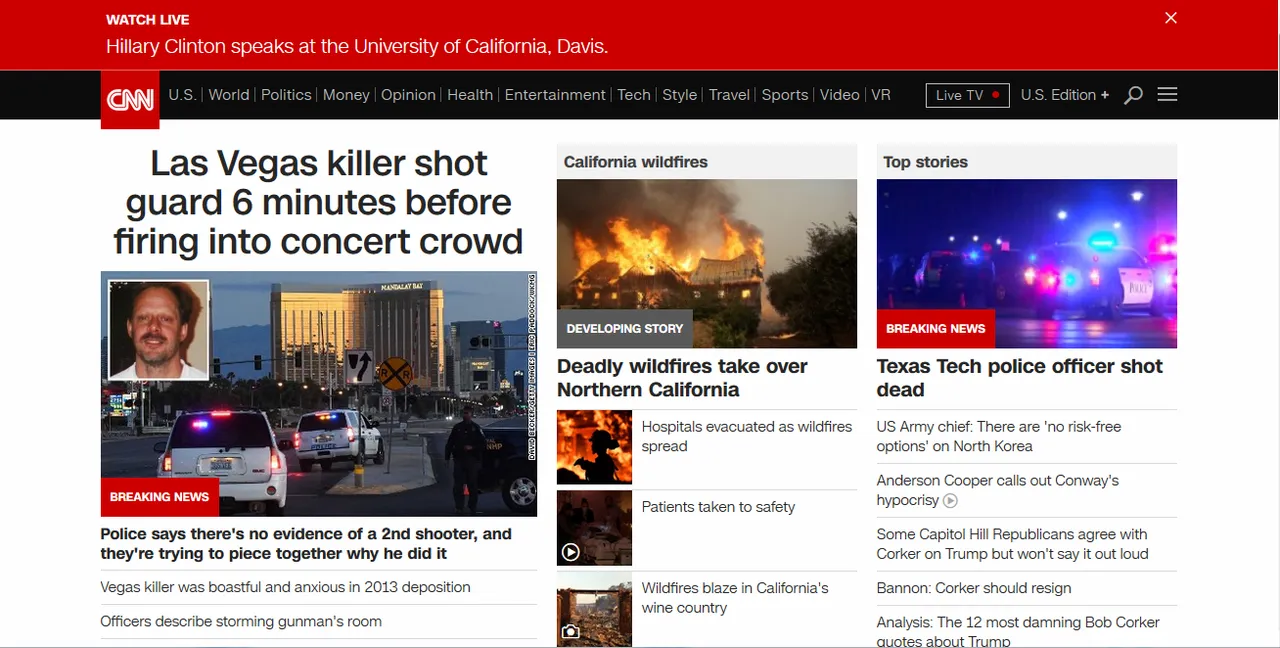Play the Patients taken to safety video
This screenshot has height=648, width=1280.
pos(571,552)
